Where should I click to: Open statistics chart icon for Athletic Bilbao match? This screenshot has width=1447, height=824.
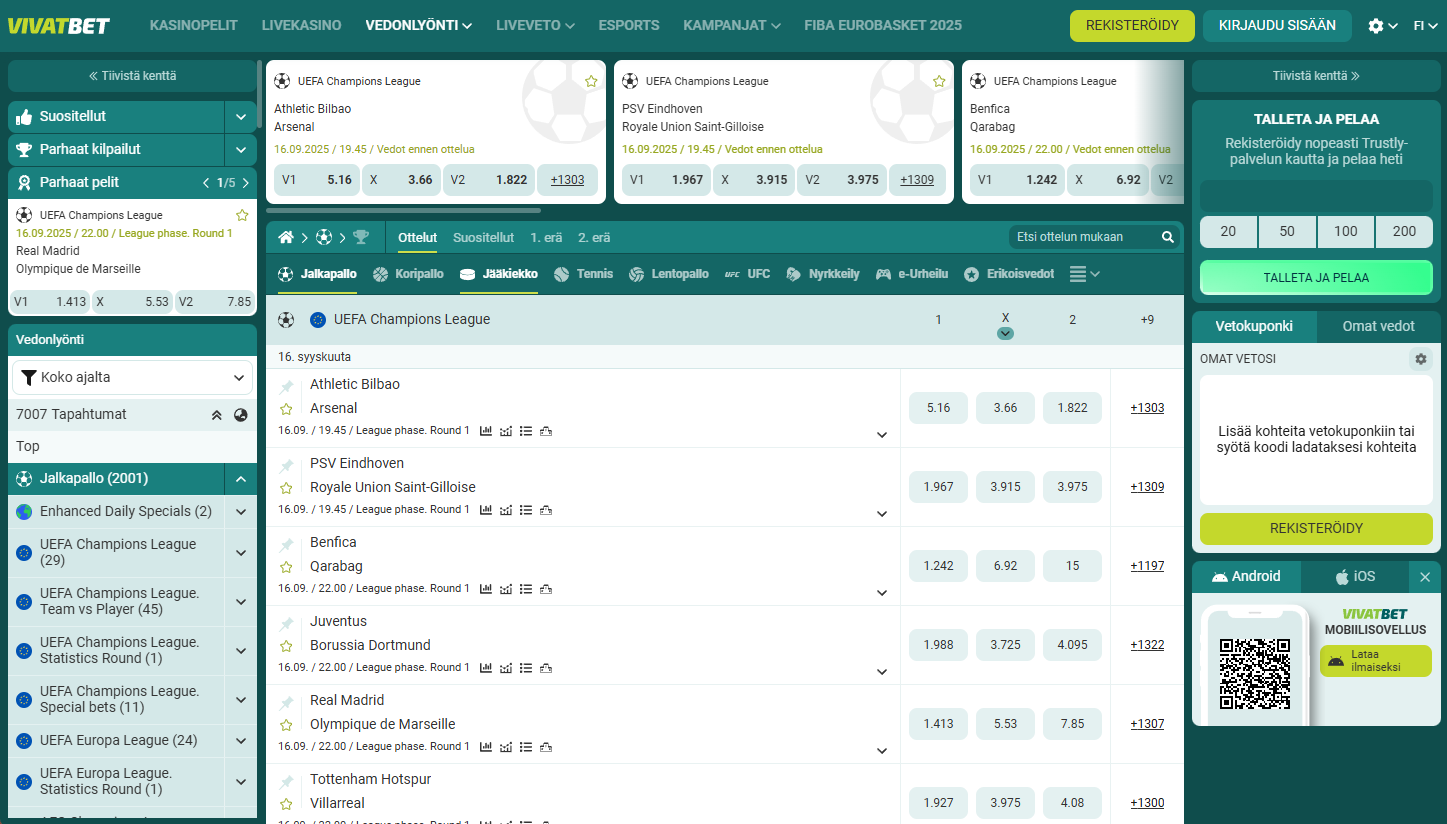tap(486, 431)
